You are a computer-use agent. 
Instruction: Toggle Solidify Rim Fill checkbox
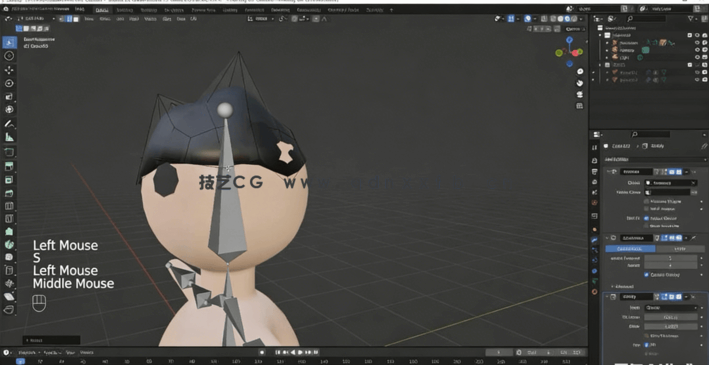[x=647, y=345]
